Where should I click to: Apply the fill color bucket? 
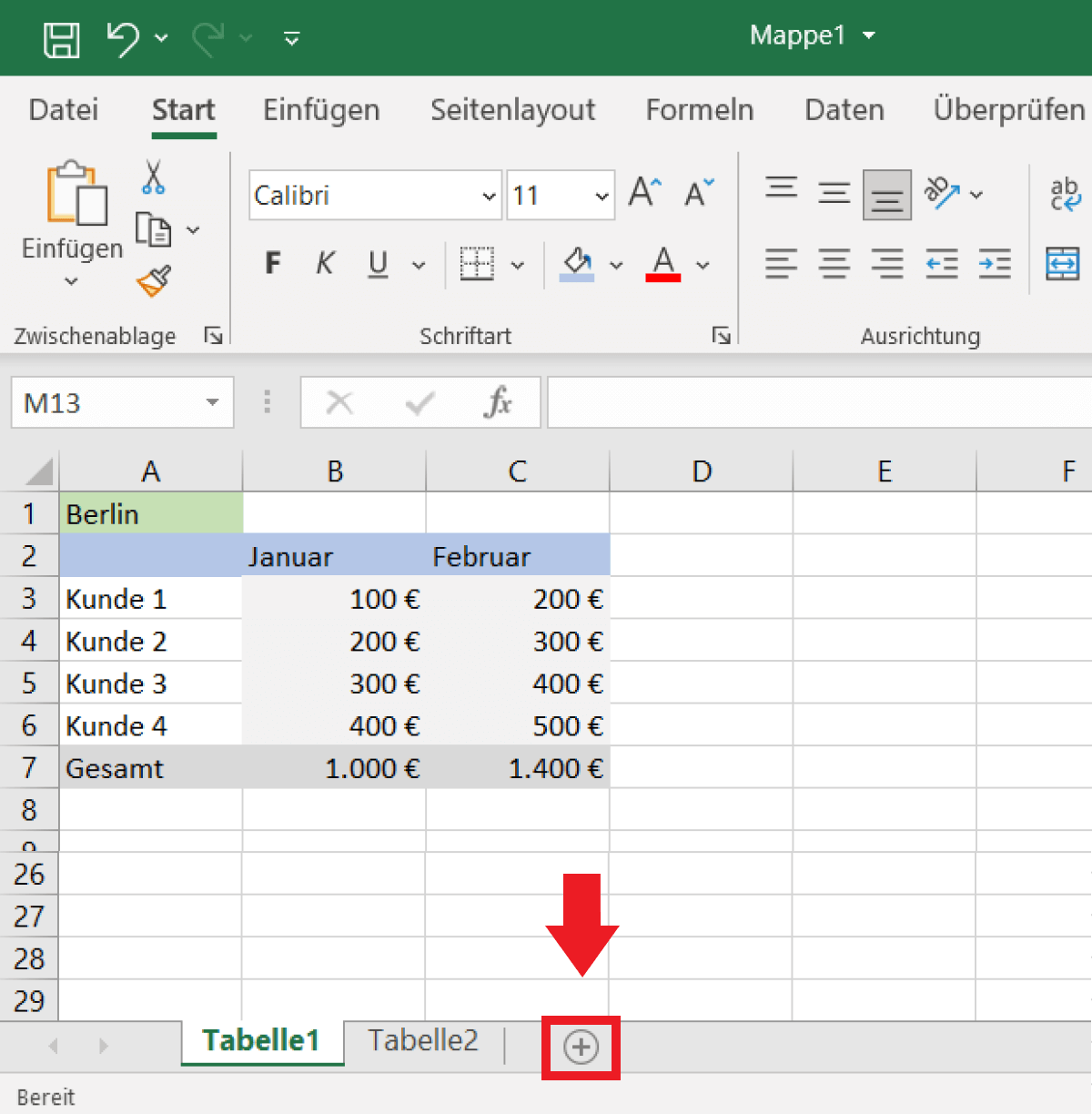[x=577, y=264]
